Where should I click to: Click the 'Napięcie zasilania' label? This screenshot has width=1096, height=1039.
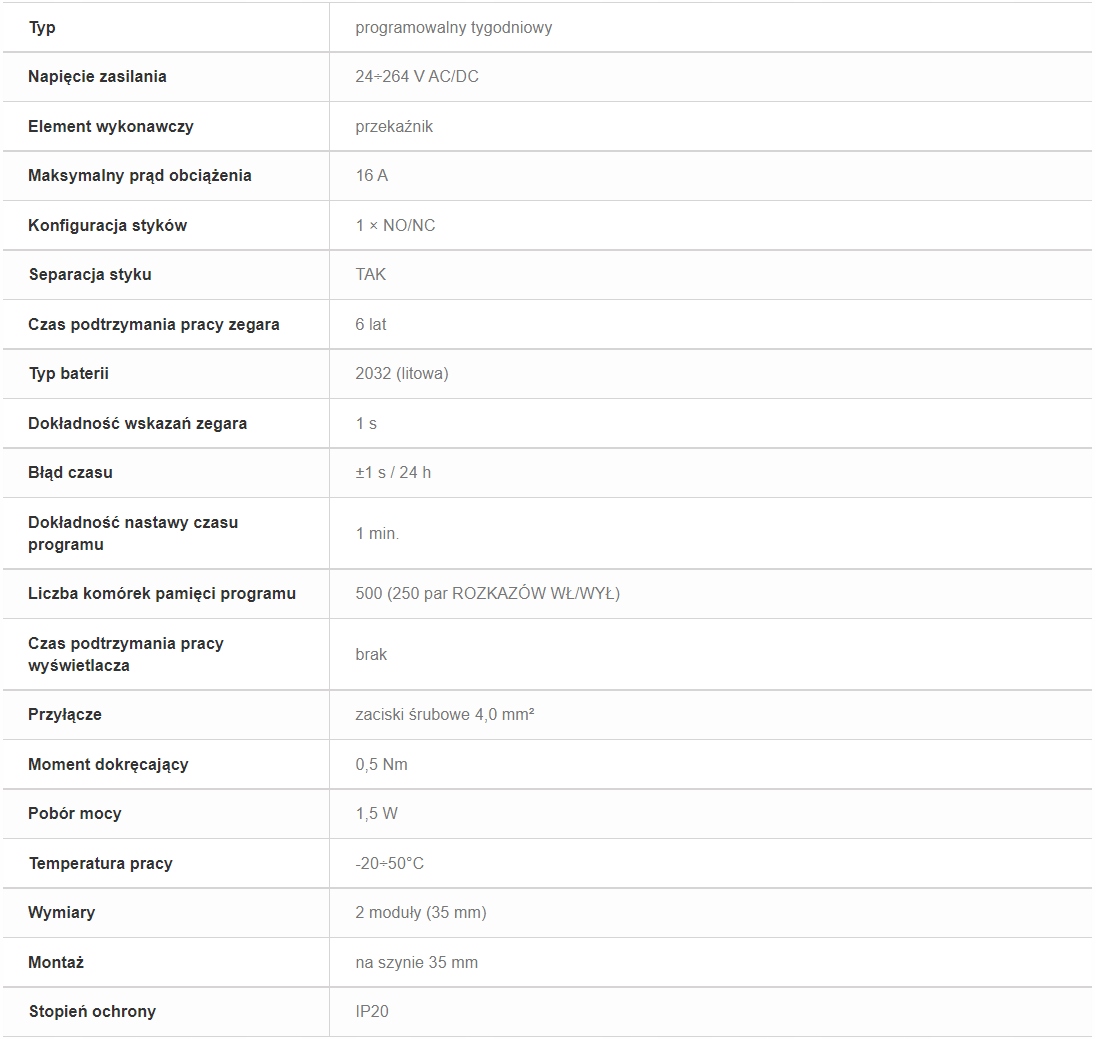pyautogui.click(x=97, y=76)
